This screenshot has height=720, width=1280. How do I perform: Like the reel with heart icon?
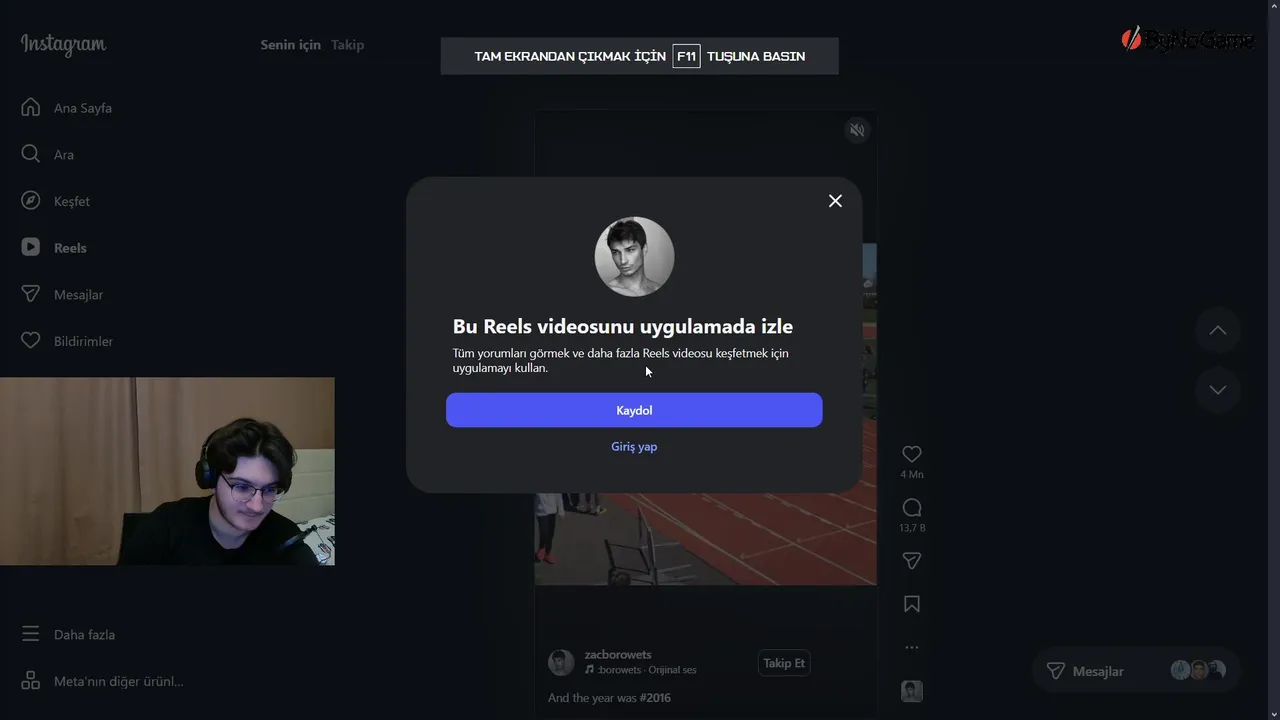click(x=912, y=454)
